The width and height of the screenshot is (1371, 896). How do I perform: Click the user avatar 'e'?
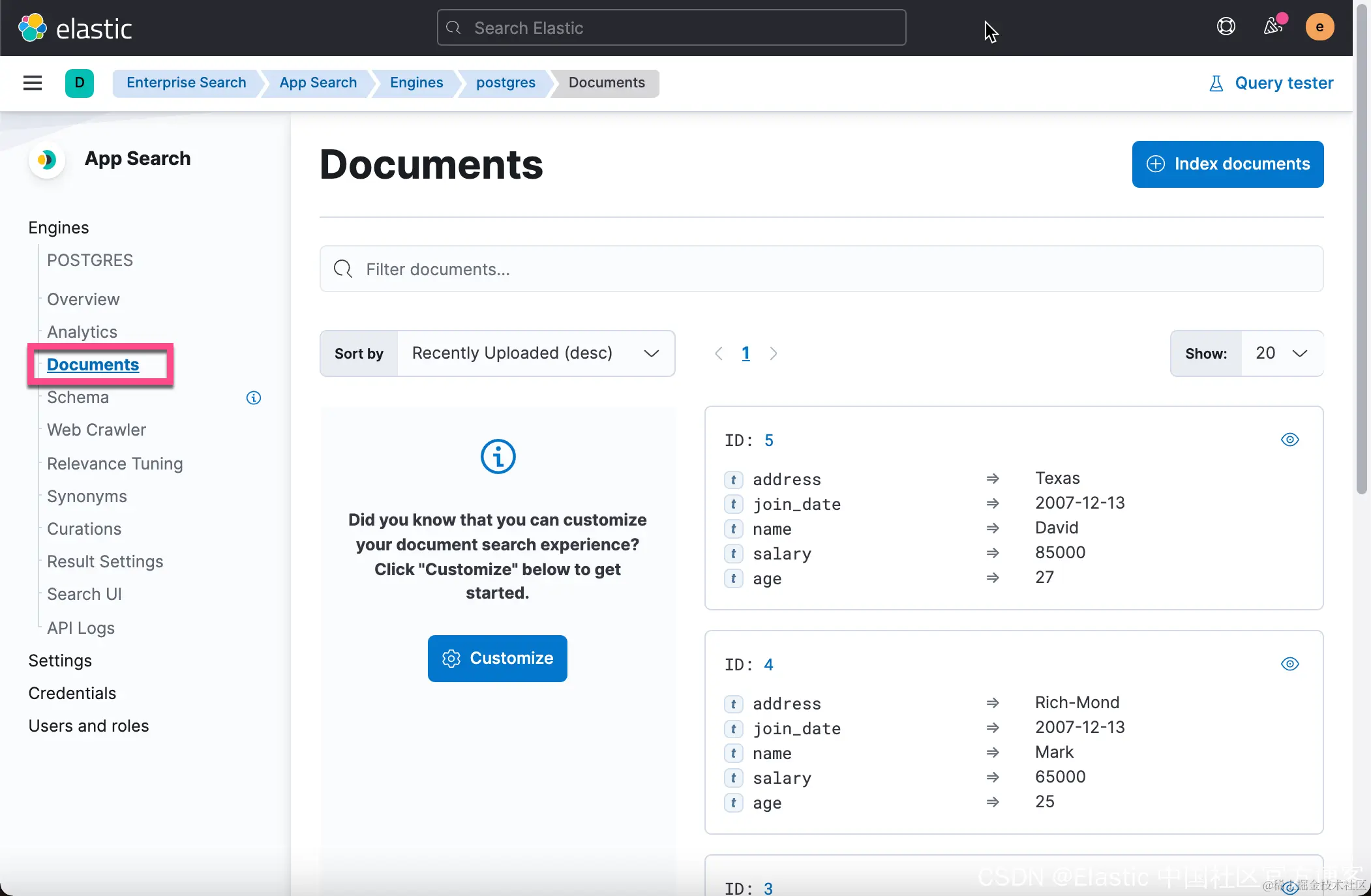tap(1319, 27)
